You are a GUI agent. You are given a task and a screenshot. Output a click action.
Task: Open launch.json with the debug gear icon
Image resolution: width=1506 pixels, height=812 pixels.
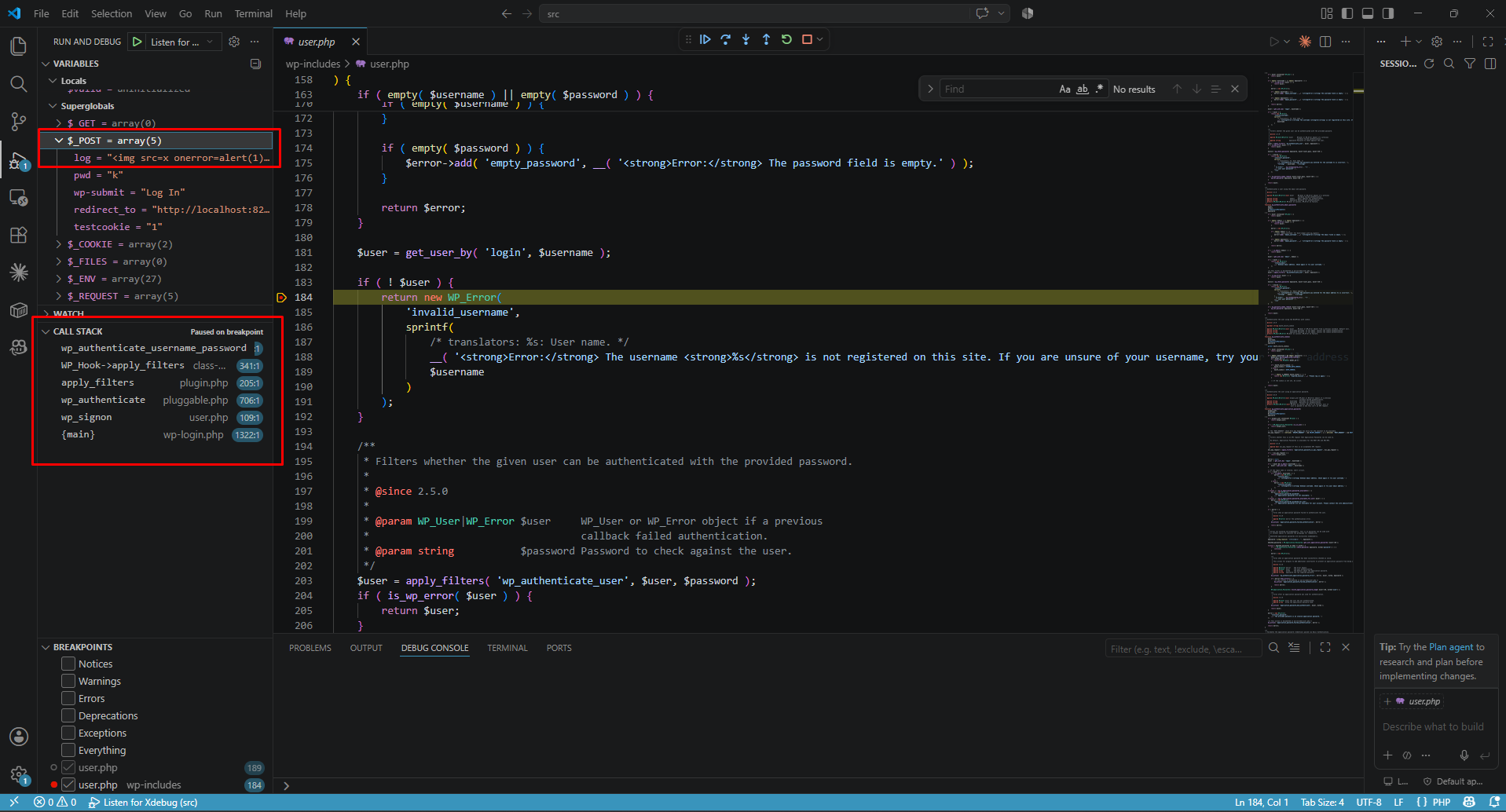(x=234, y=42)
